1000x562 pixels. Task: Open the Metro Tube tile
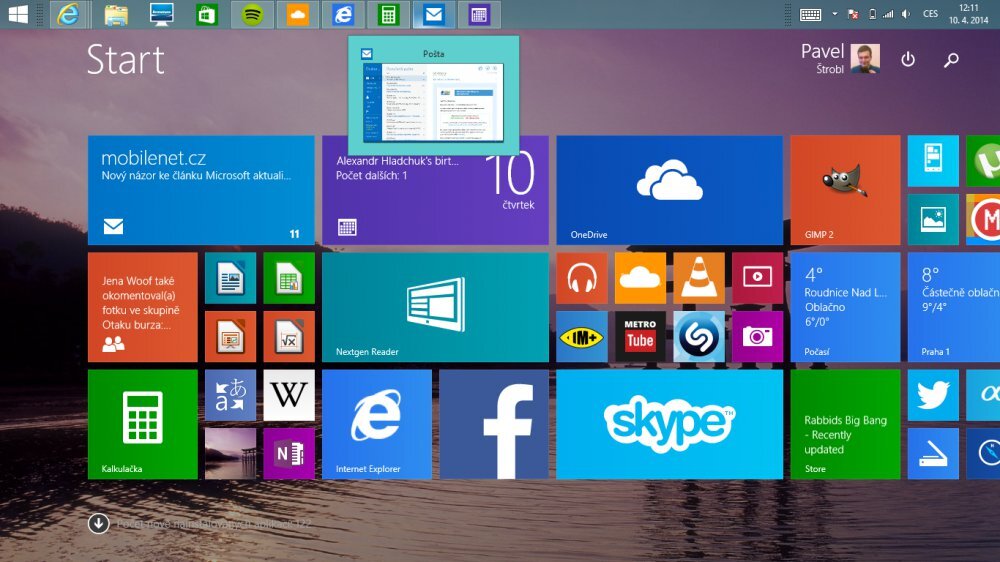click(x=640, y=336)
